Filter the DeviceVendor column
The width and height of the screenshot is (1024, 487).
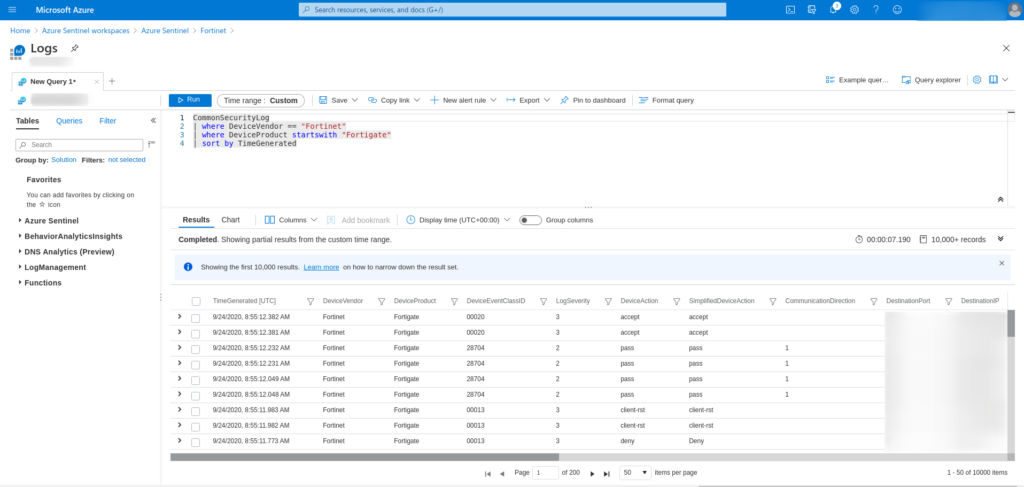(x=382, y=302)
